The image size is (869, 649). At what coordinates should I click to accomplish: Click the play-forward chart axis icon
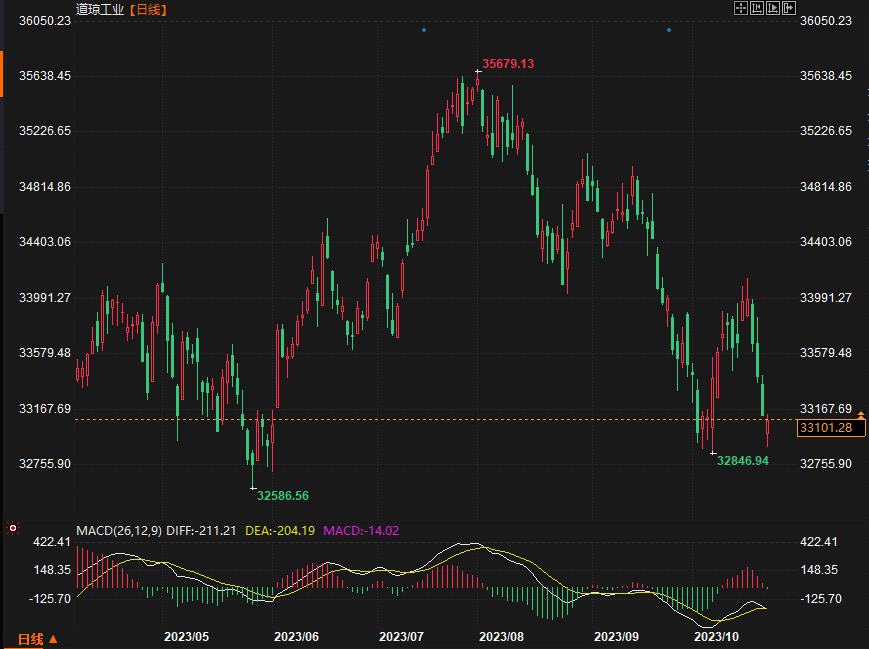773,8
